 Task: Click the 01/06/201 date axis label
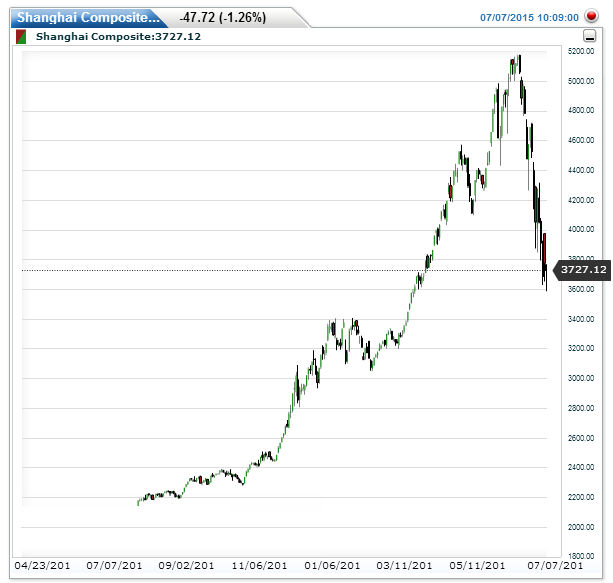click(x=332, y=566)
